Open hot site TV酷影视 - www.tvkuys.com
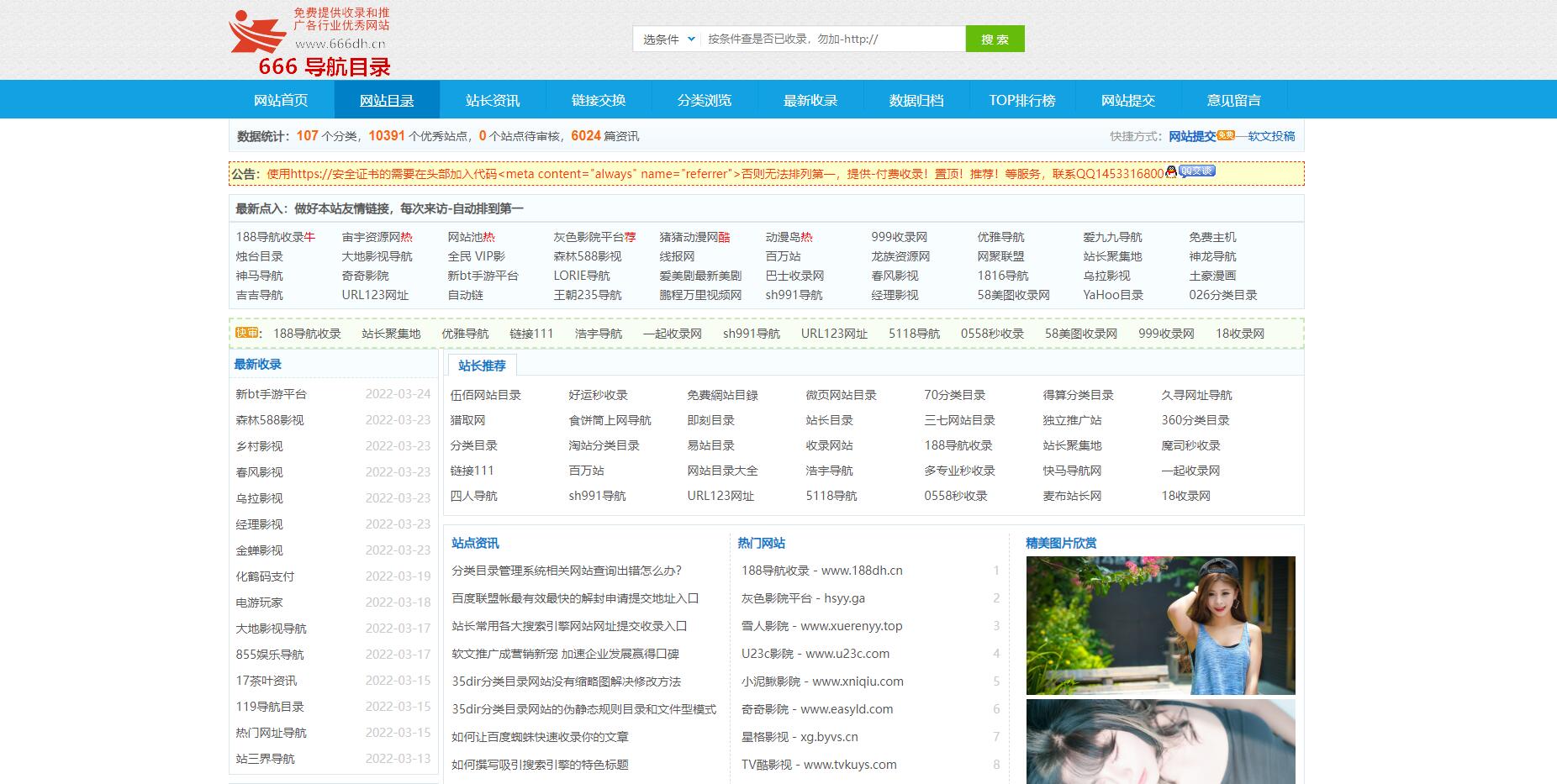Image resolution: width=1557 pixels, height=784 pixels. click(x=819, y=765)
